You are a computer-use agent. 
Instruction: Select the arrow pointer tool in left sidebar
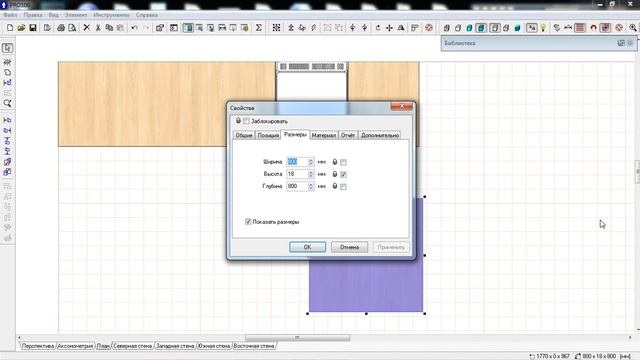[x=7, y=48]
